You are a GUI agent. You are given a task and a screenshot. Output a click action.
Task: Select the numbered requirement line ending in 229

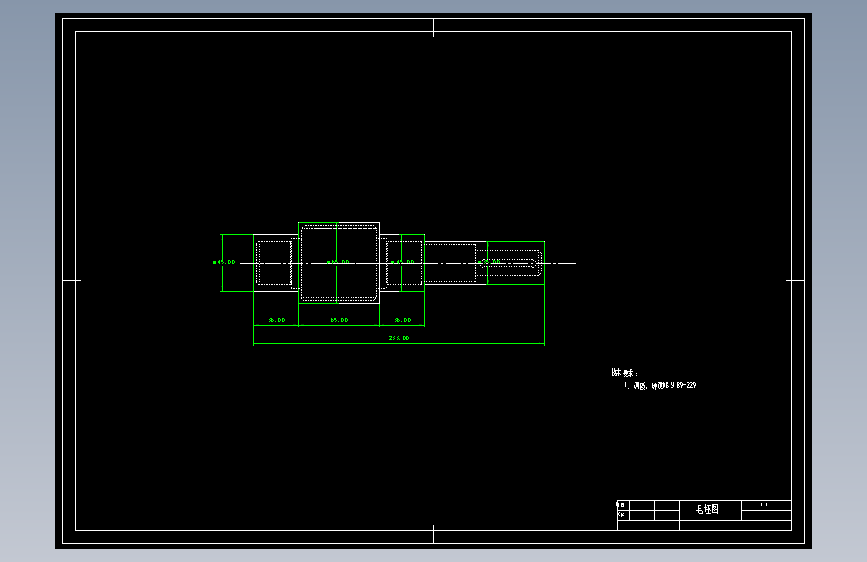tap(660, 386)
